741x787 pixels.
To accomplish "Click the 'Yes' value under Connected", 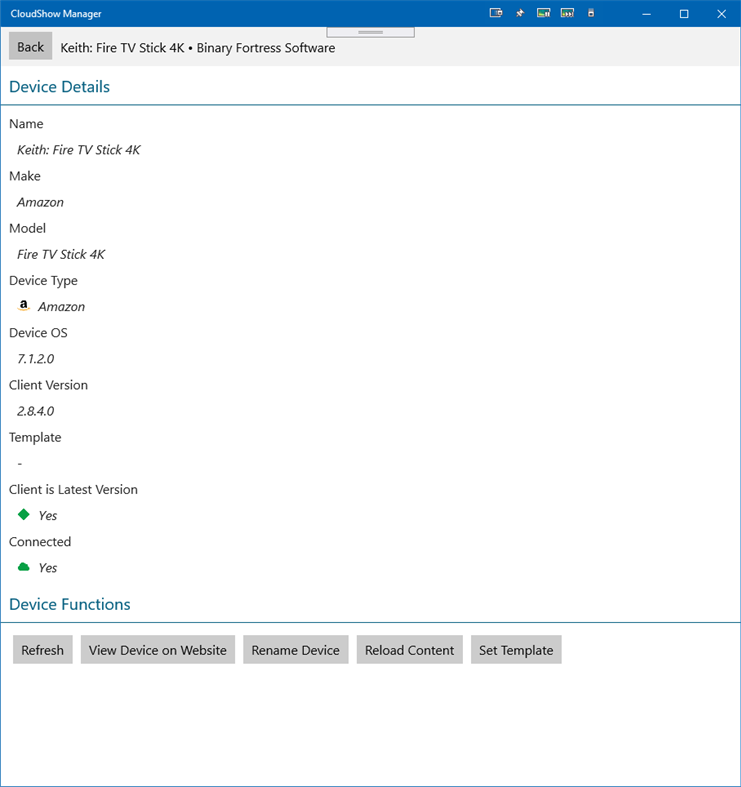I will click(x=48, y=568).
